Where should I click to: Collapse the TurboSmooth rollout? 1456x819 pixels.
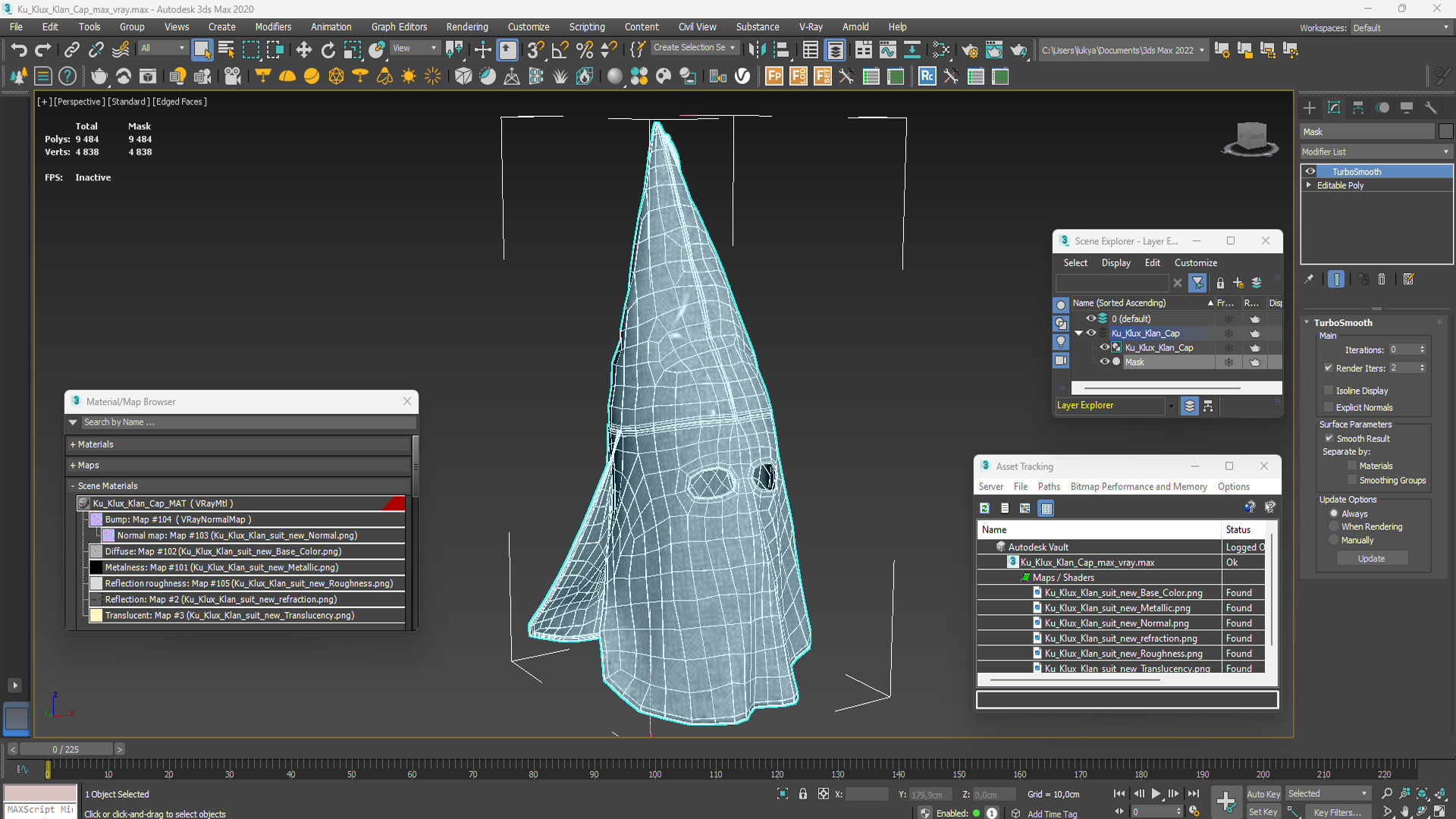point(1307,322)
